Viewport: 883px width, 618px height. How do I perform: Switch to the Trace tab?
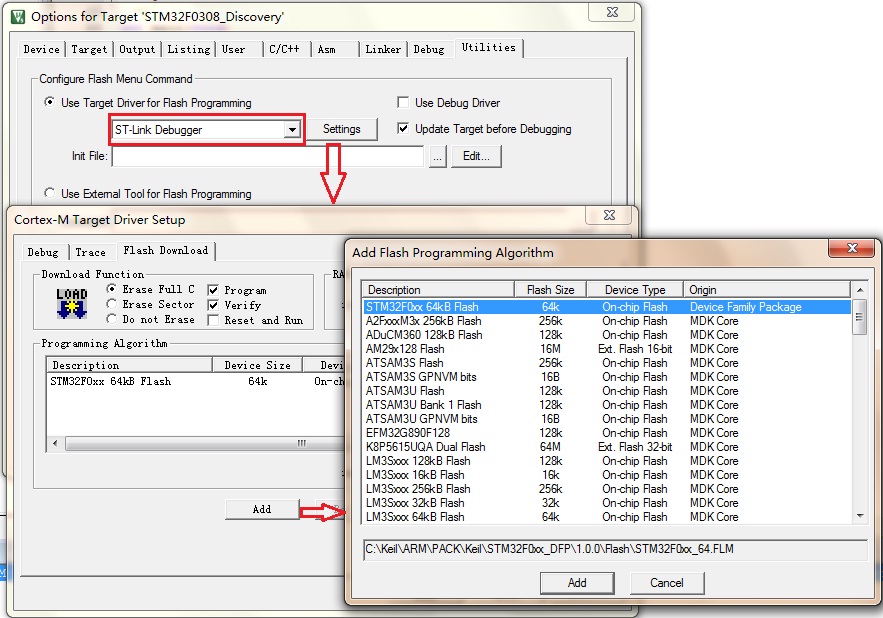point(90,252)
